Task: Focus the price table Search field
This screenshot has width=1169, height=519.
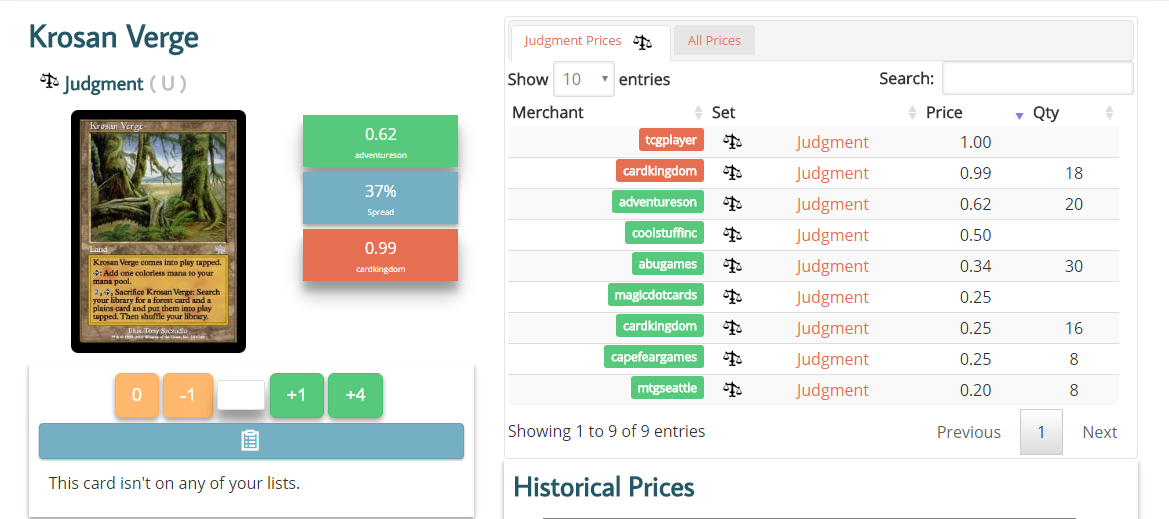Action: [1037, 78]
